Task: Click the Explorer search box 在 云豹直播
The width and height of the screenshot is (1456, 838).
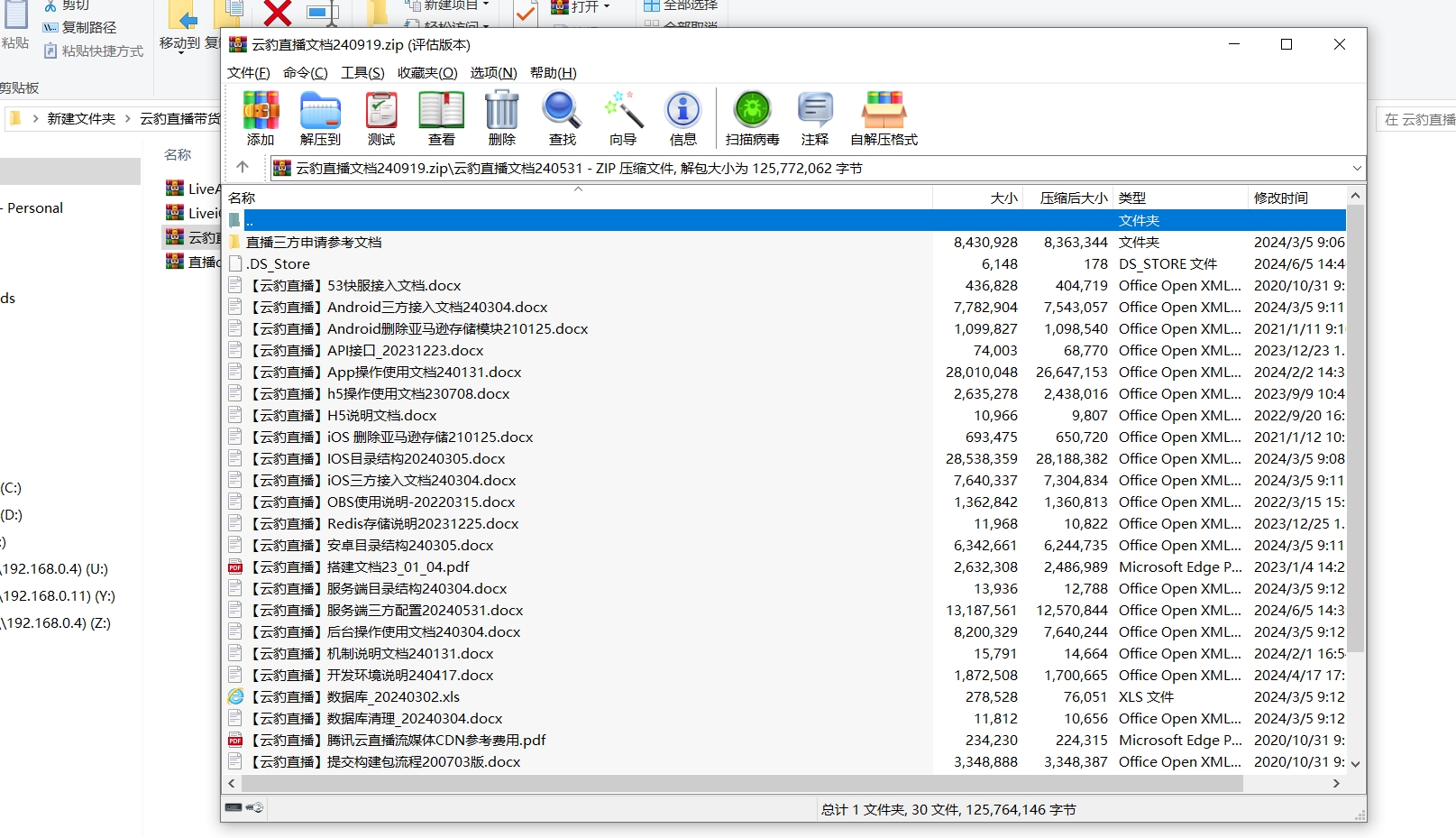Action: tap(1415, 119)
